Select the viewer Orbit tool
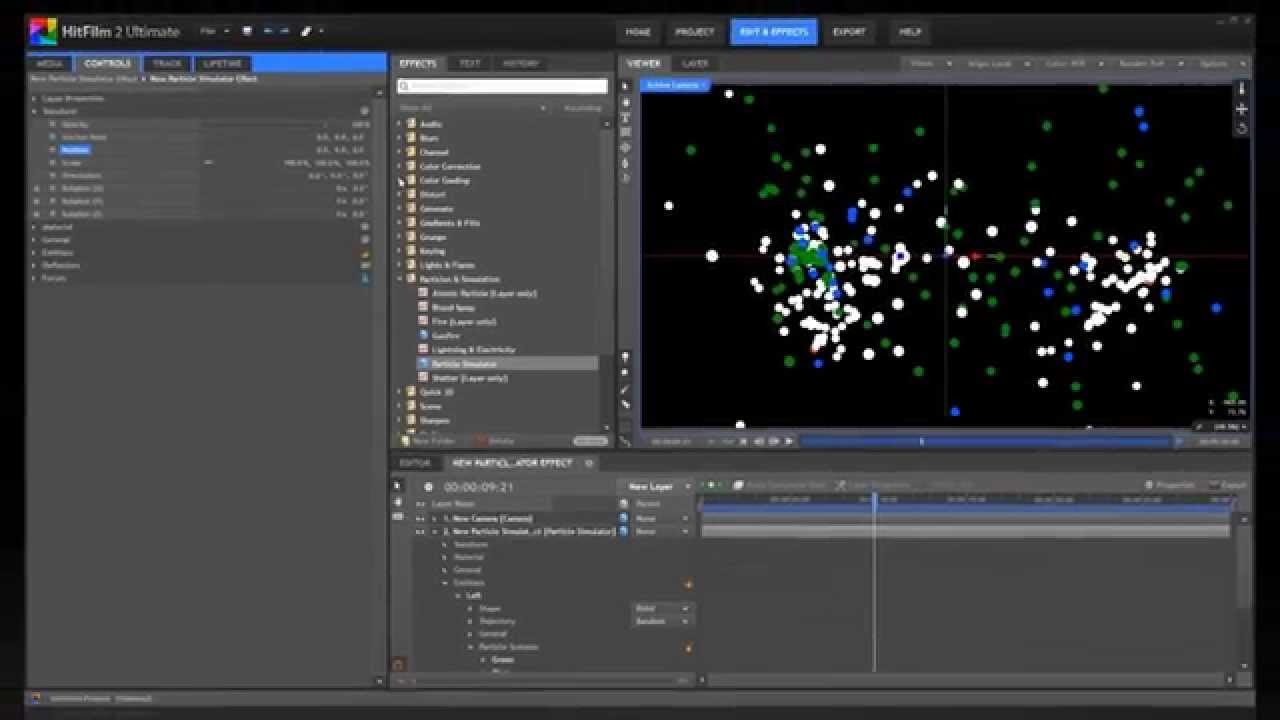1280x720 pixels. point(626,147)
